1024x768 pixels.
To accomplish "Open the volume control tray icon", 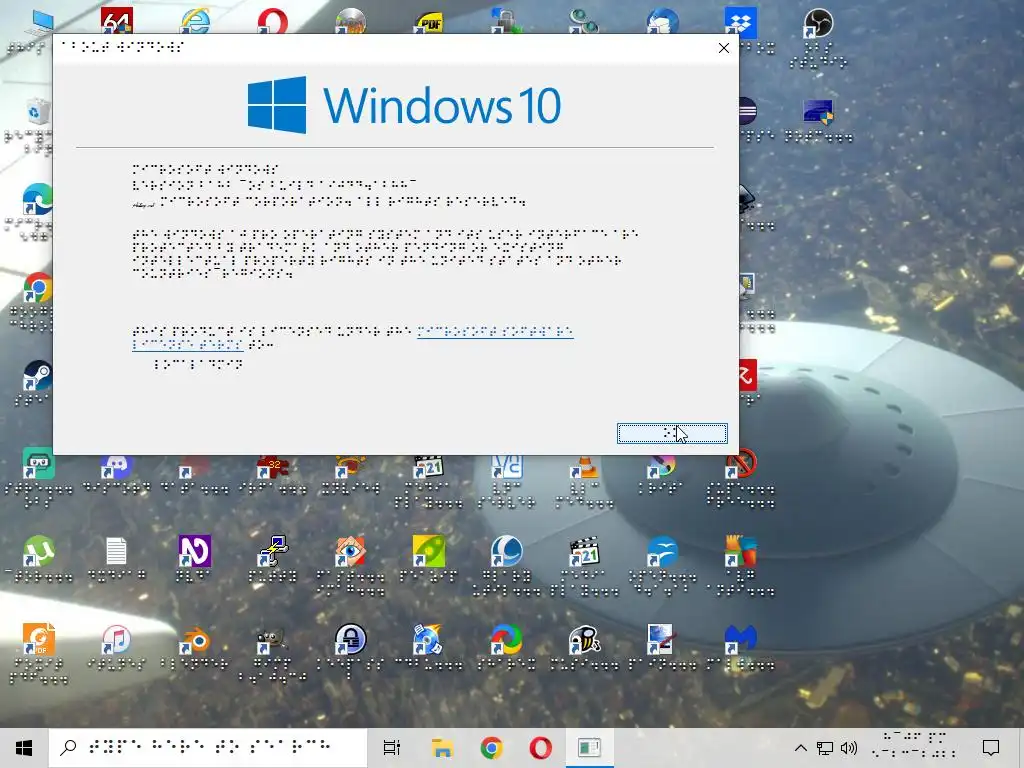I will [x=849, y=748].
